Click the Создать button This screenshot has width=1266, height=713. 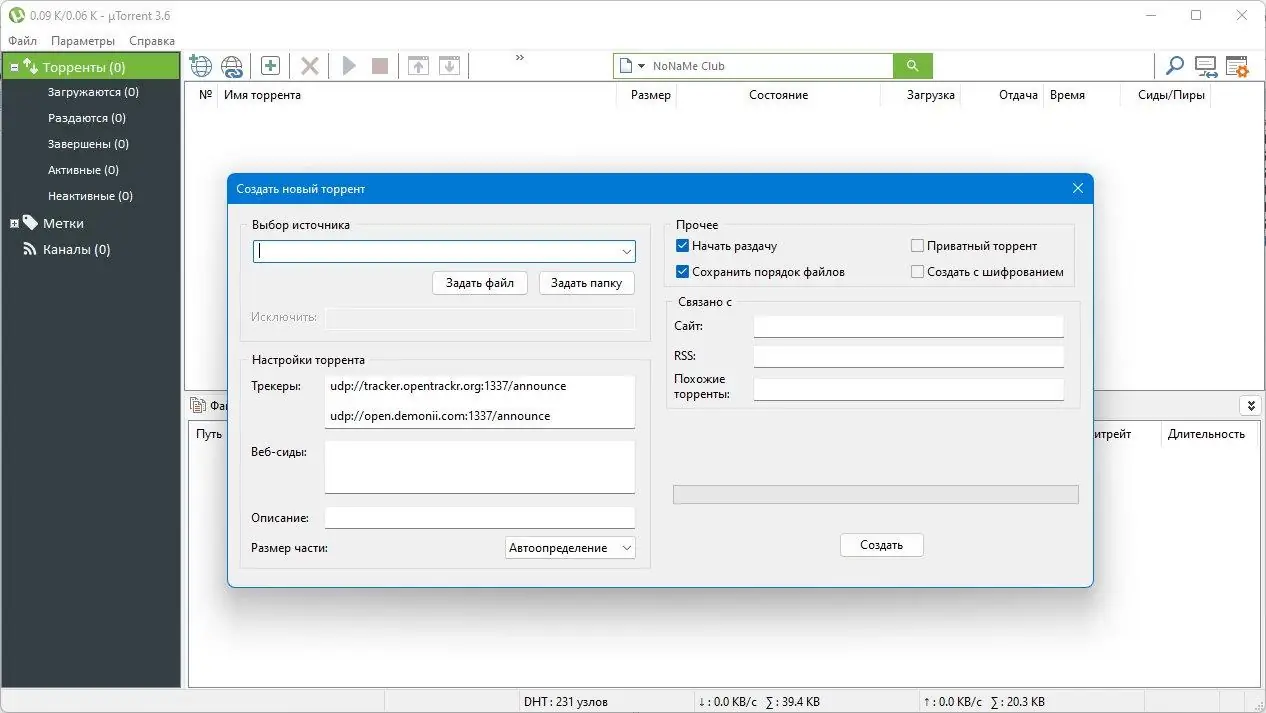click(881, 545)
